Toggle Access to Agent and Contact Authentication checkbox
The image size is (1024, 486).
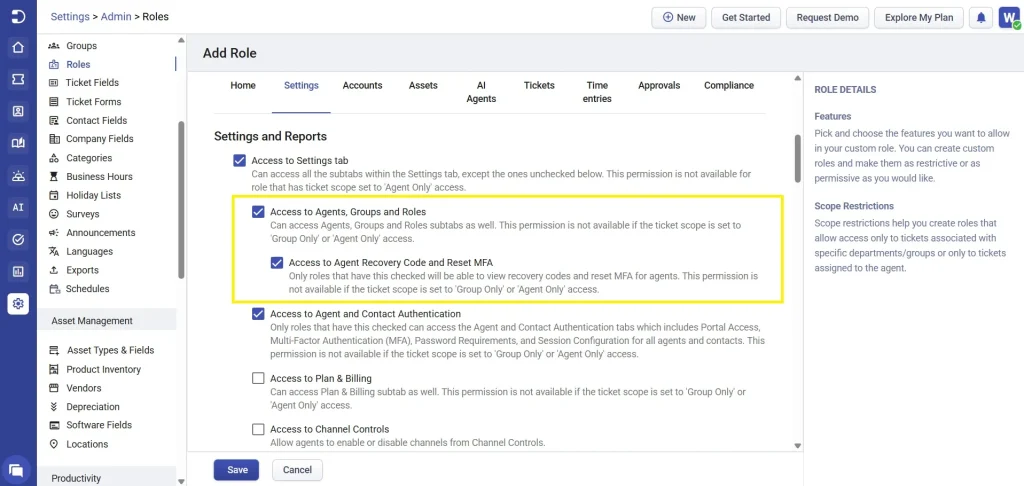click(258, 314)
